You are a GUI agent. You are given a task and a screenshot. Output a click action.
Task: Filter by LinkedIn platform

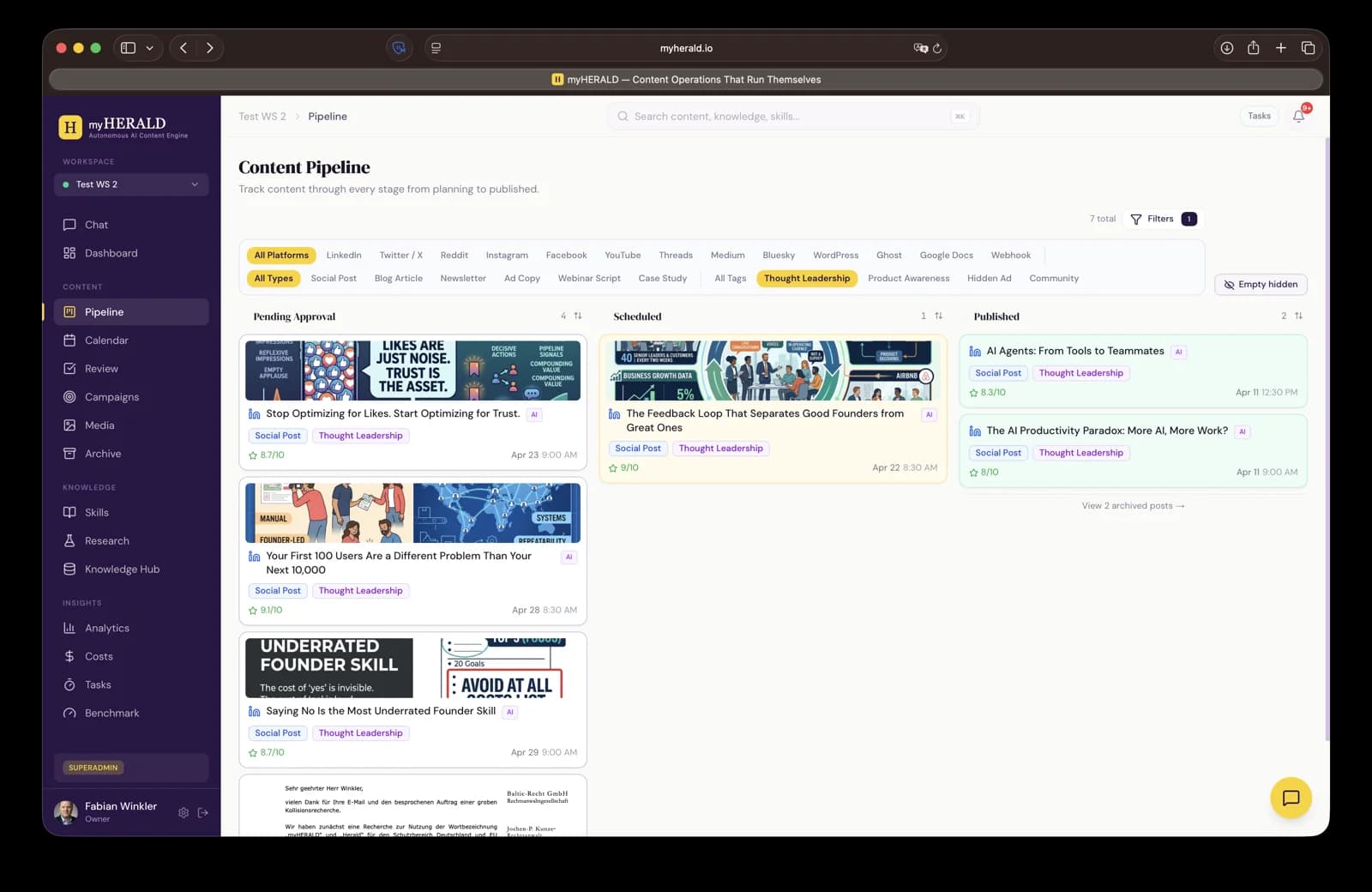[x=344, y=256]
